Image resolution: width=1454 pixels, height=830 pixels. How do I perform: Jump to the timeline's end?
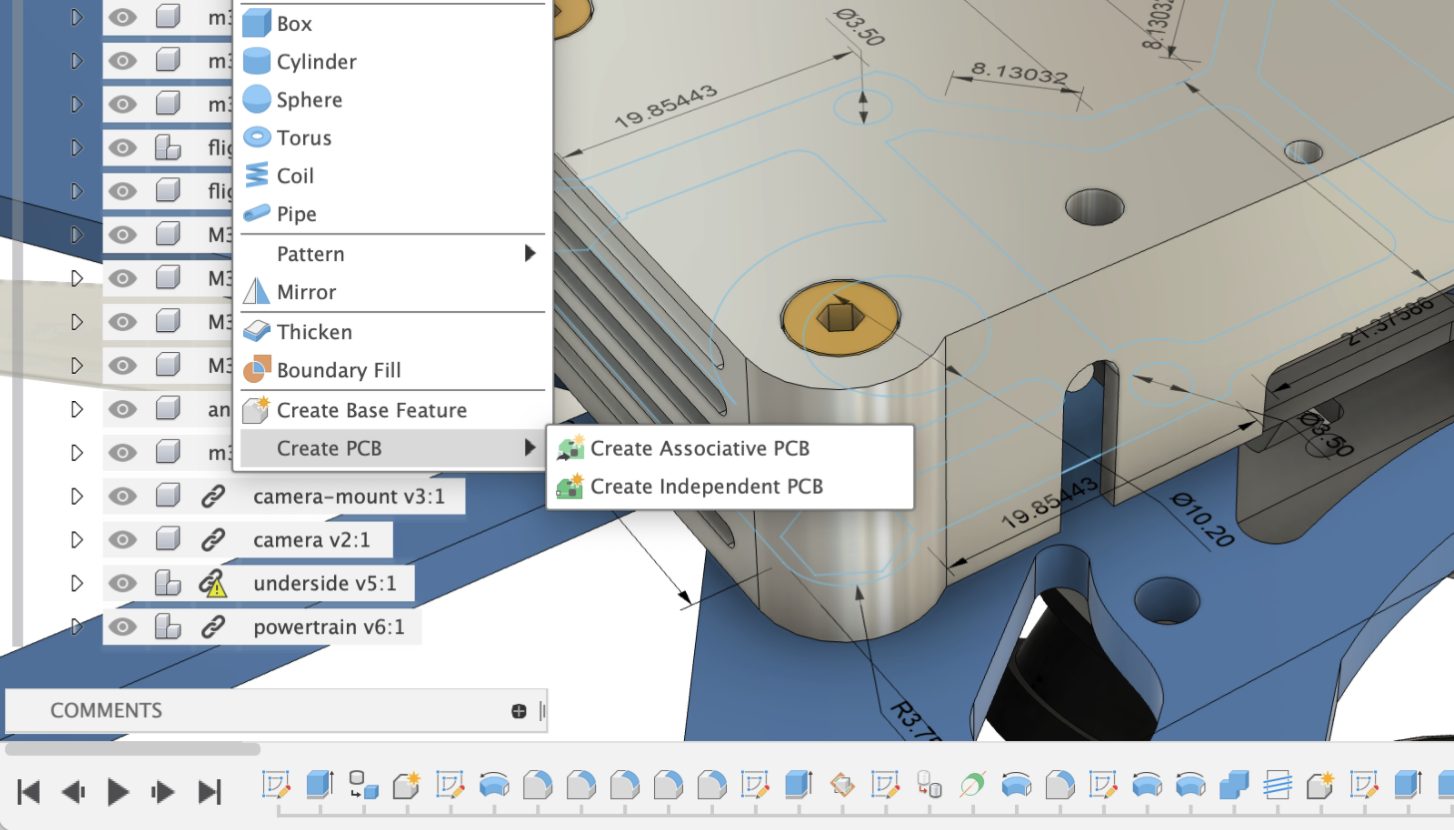pyautogui.click(x=209, y=792)
